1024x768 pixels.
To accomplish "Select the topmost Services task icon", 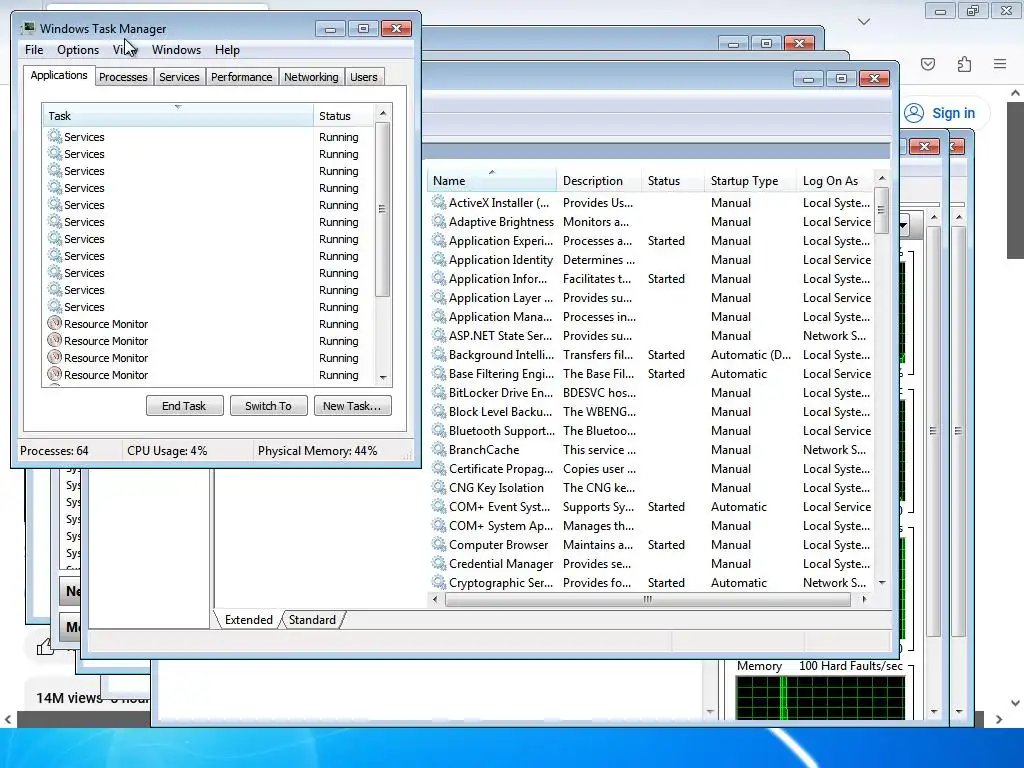I will click(x=55, y=136).
